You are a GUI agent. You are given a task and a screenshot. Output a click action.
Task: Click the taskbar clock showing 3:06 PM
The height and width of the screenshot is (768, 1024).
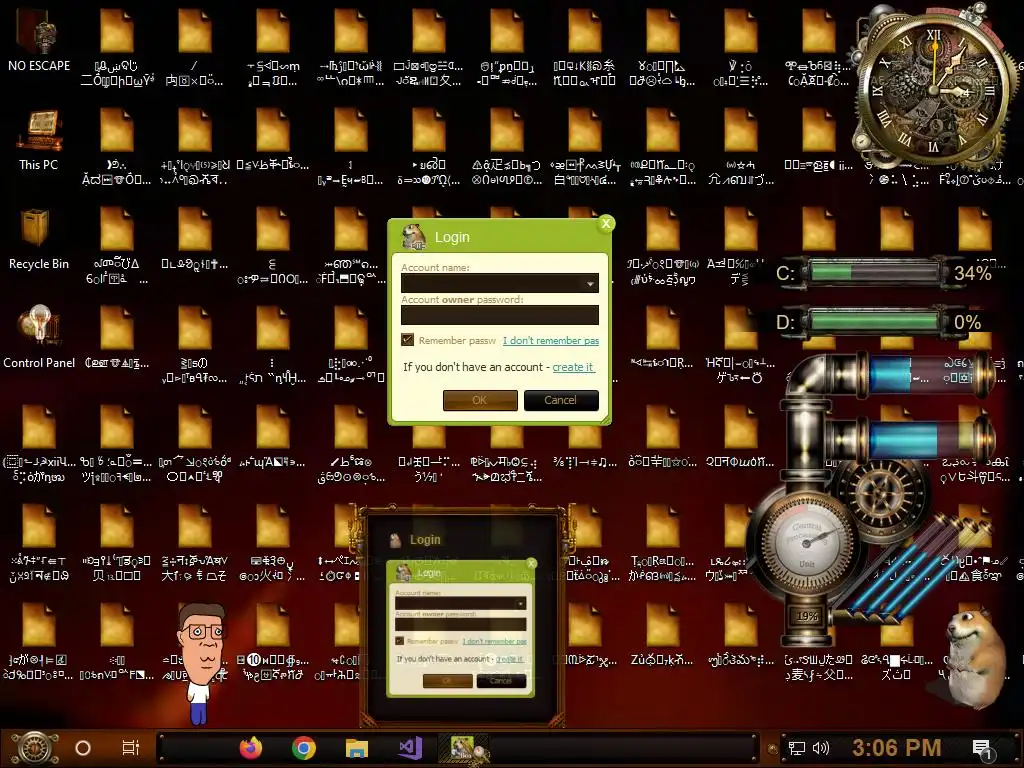point(897,748)
